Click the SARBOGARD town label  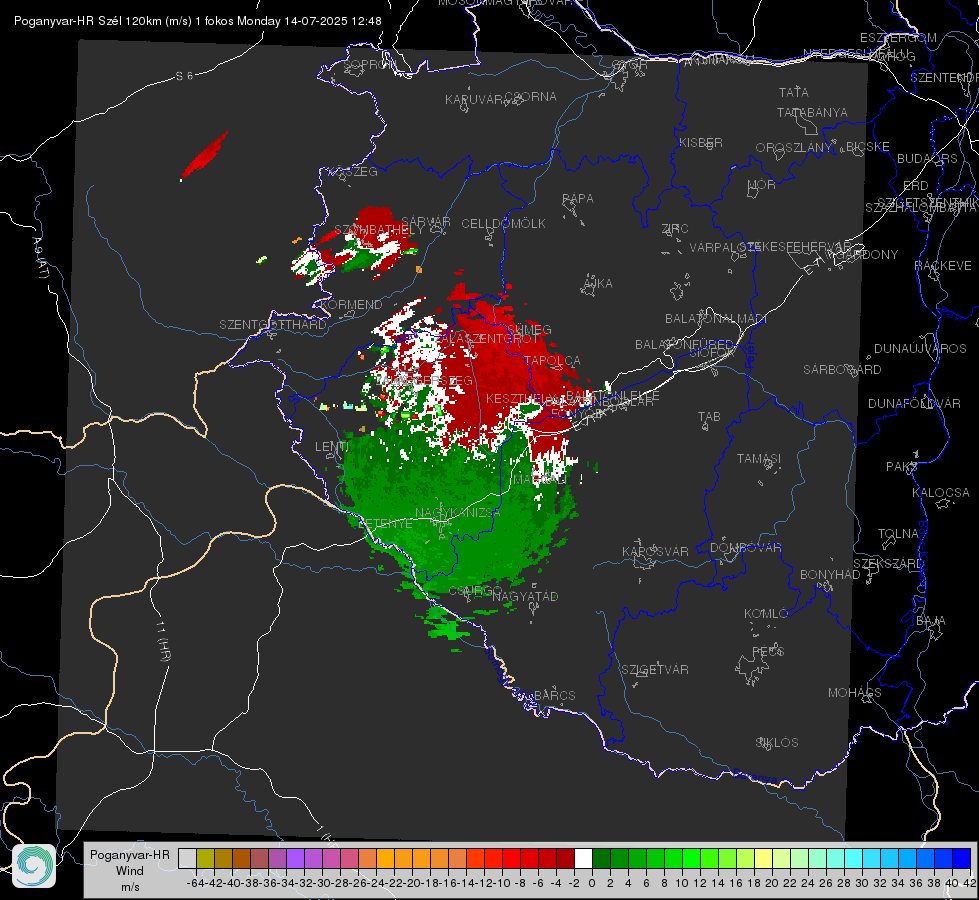[x=842, y=370]
